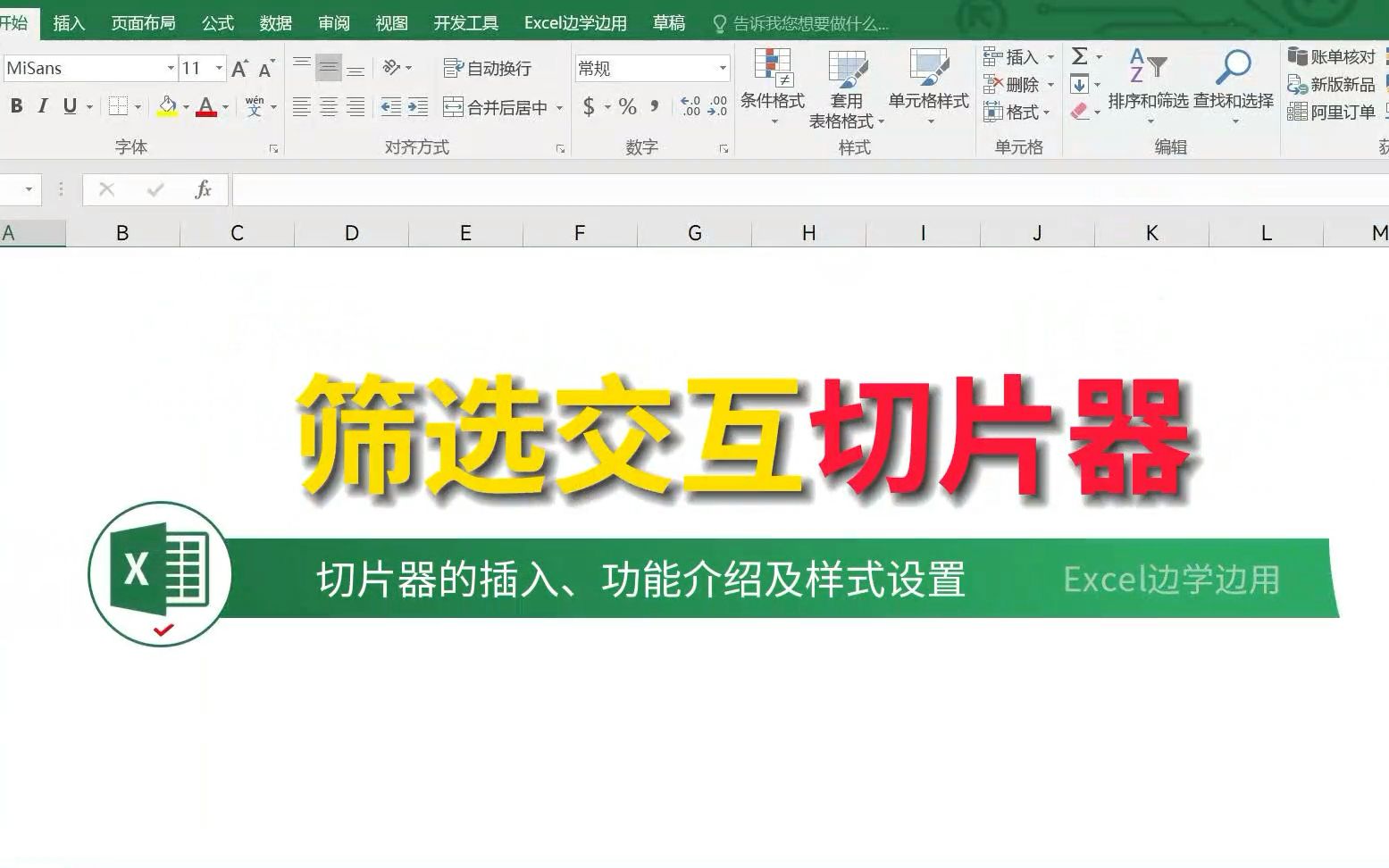Open 查找和选择 find and select
The image size is (1389, 868).
(x=1234, y=87)
